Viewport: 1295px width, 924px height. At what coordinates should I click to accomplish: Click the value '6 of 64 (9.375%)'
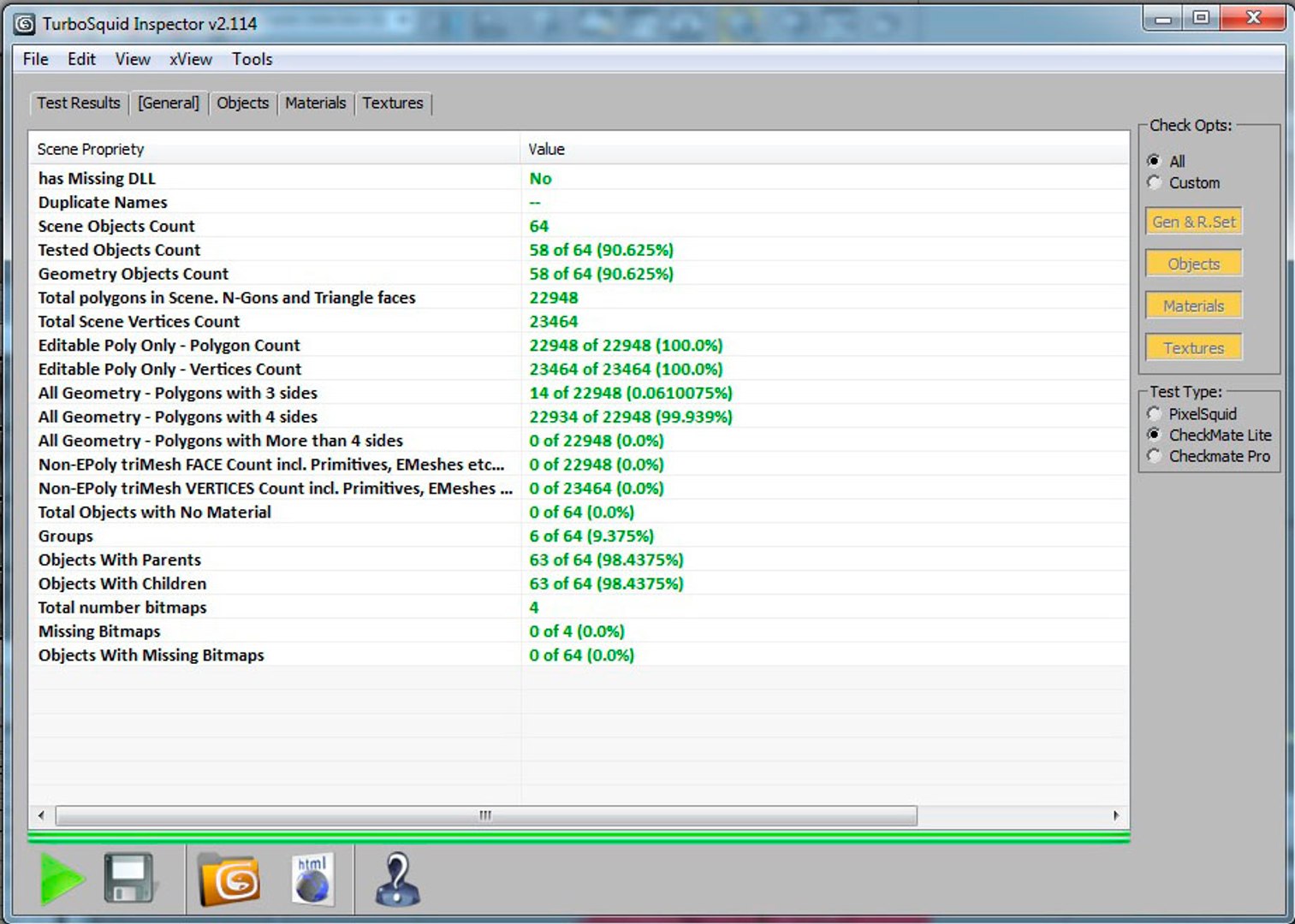pos(591,536)
